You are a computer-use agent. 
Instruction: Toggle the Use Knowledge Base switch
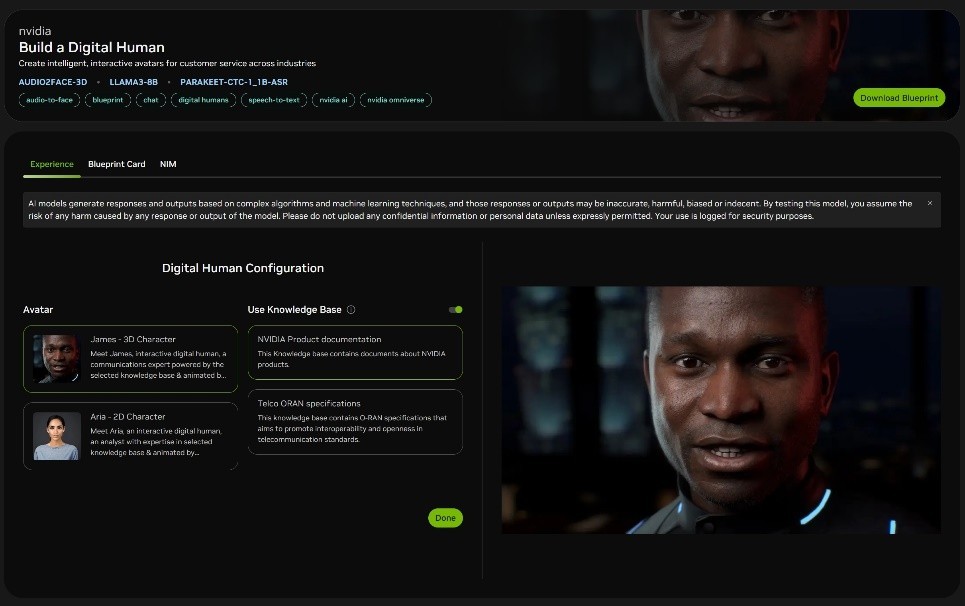click(455, 309)
